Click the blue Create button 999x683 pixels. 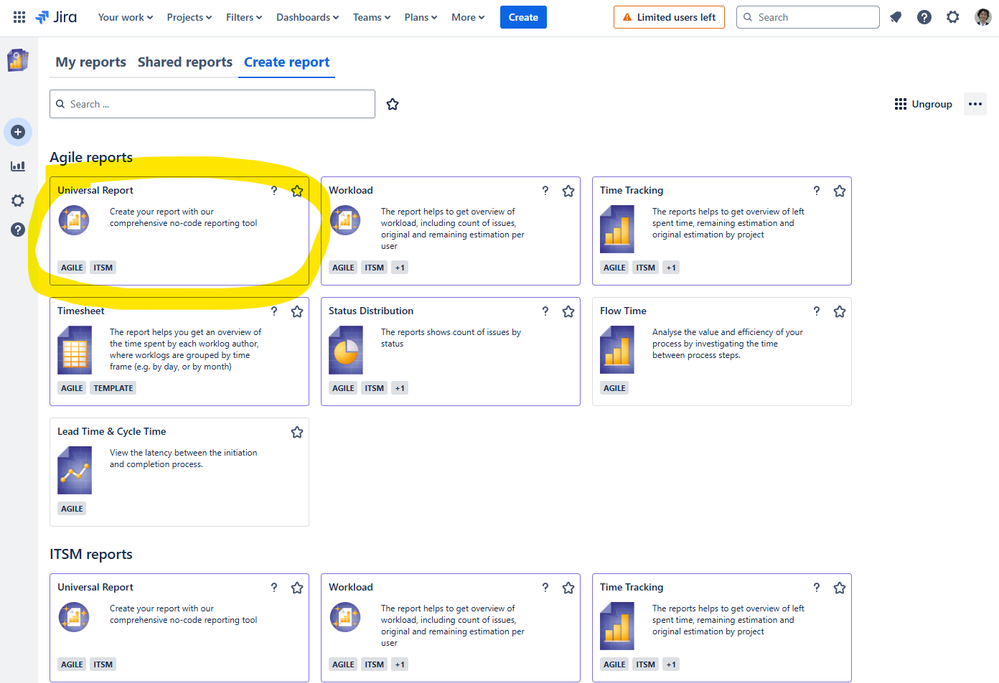523,17
